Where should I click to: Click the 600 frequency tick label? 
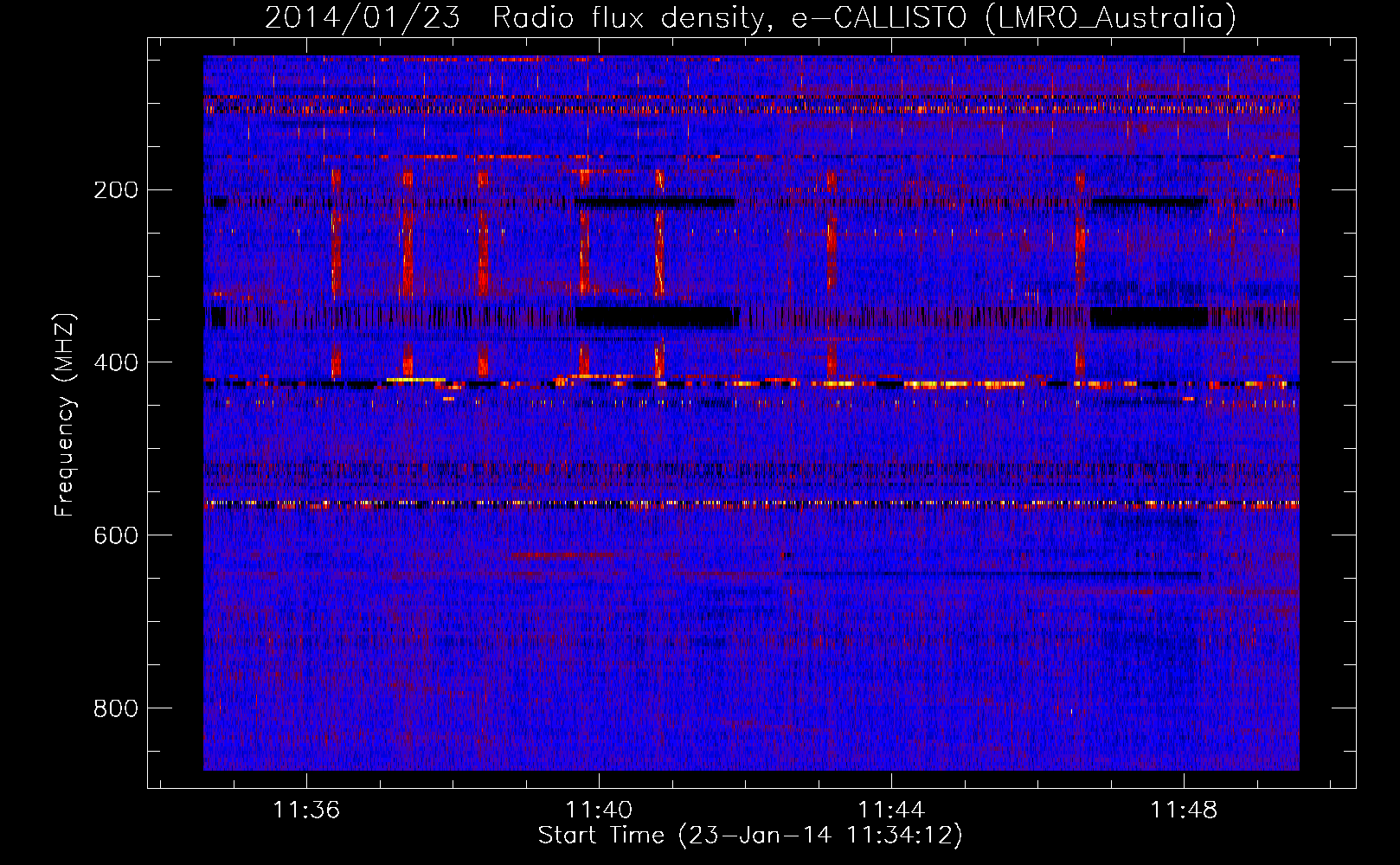pyautogui.click(x=116, y=535)
